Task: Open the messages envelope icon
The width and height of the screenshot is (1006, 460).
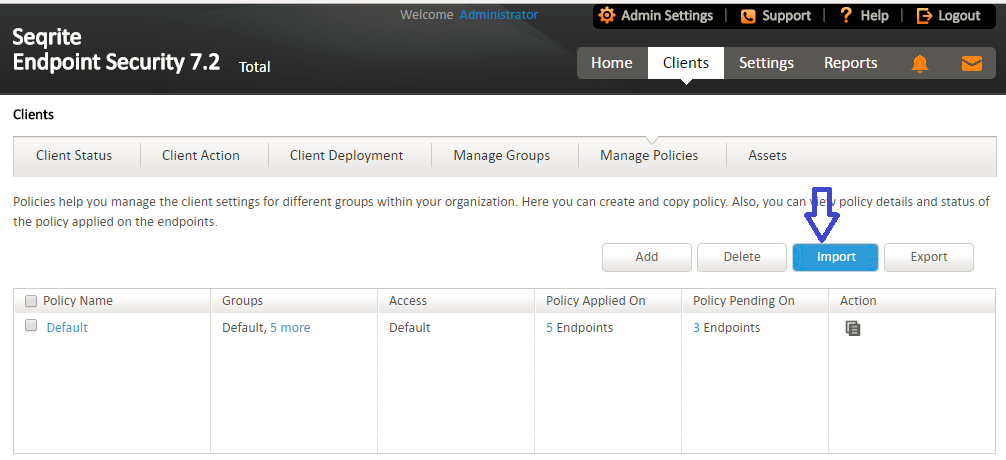Action: [971, 63]
